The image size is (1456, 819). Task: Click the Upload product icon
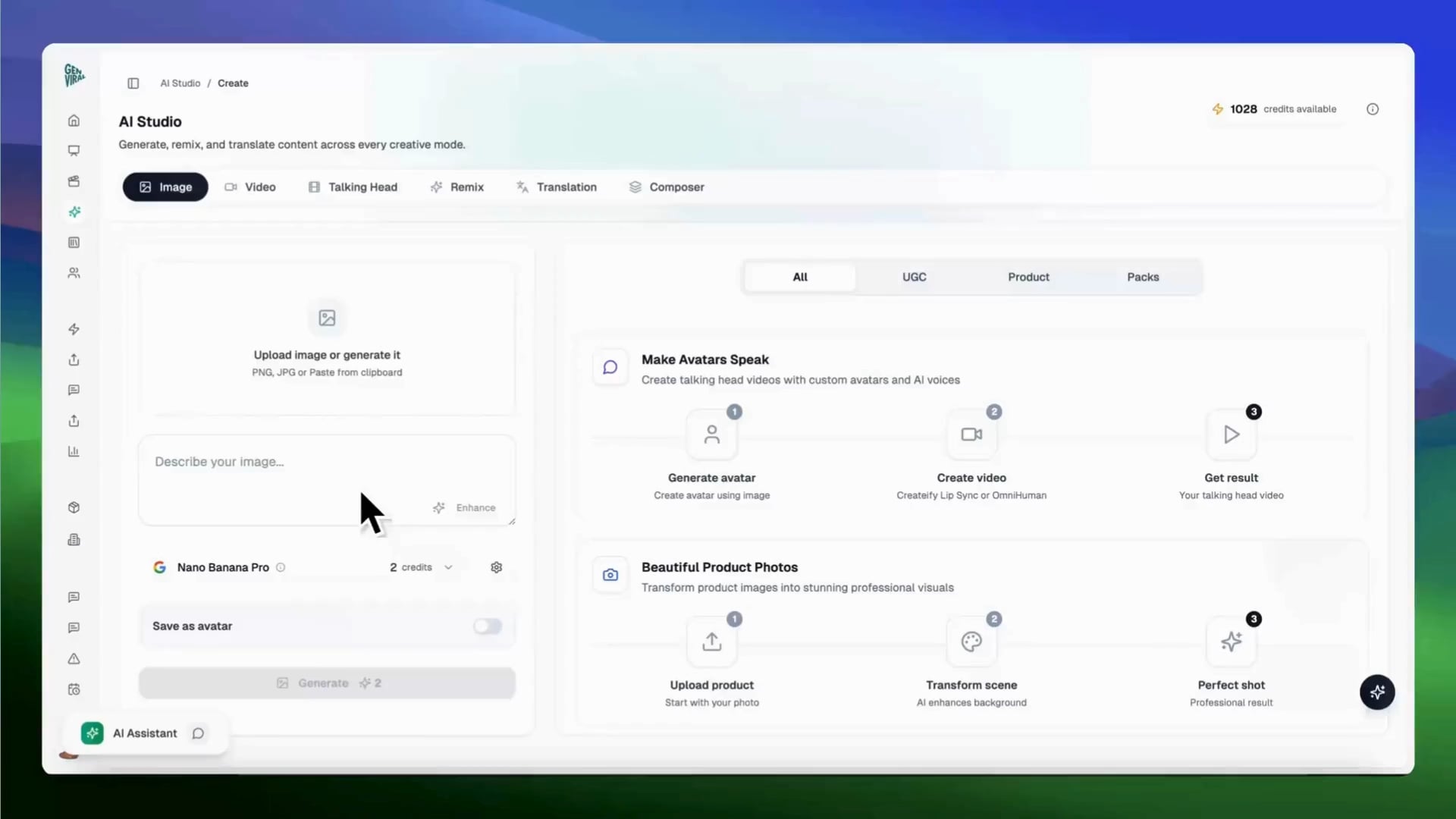tap(711, 642)
